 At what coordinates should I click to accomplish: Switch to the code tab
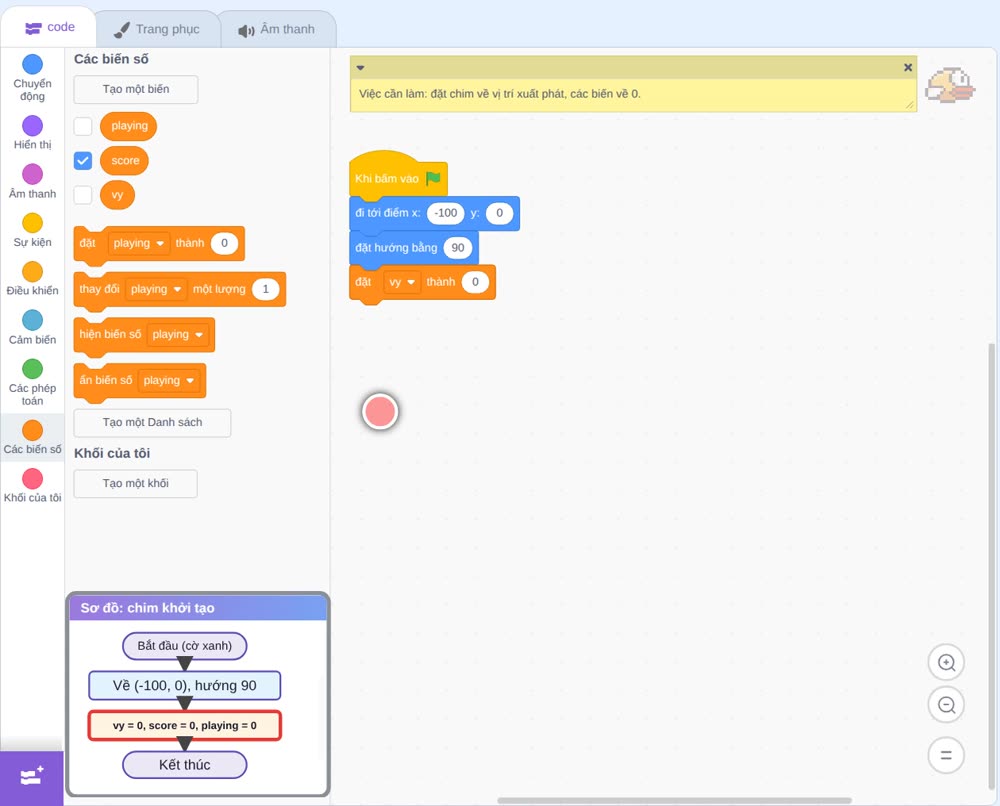coord(49,27)
